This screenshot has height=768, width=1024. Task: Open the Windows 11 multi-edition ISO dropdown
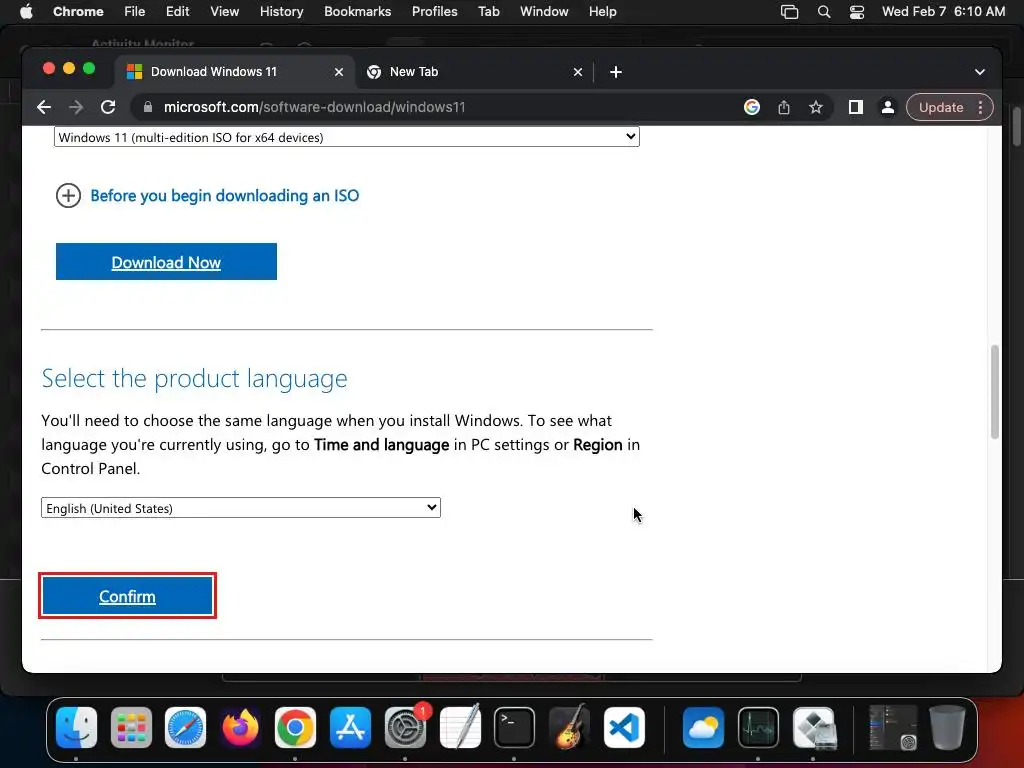pyautogui.click(x=347, y=137)
